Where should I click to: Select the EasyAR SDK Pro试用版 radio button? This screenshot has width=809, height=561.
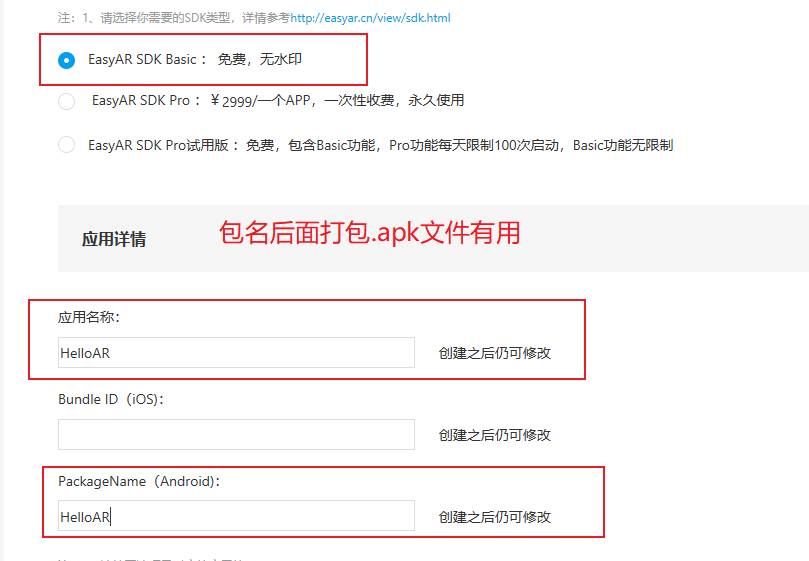[x=67, y=145]
